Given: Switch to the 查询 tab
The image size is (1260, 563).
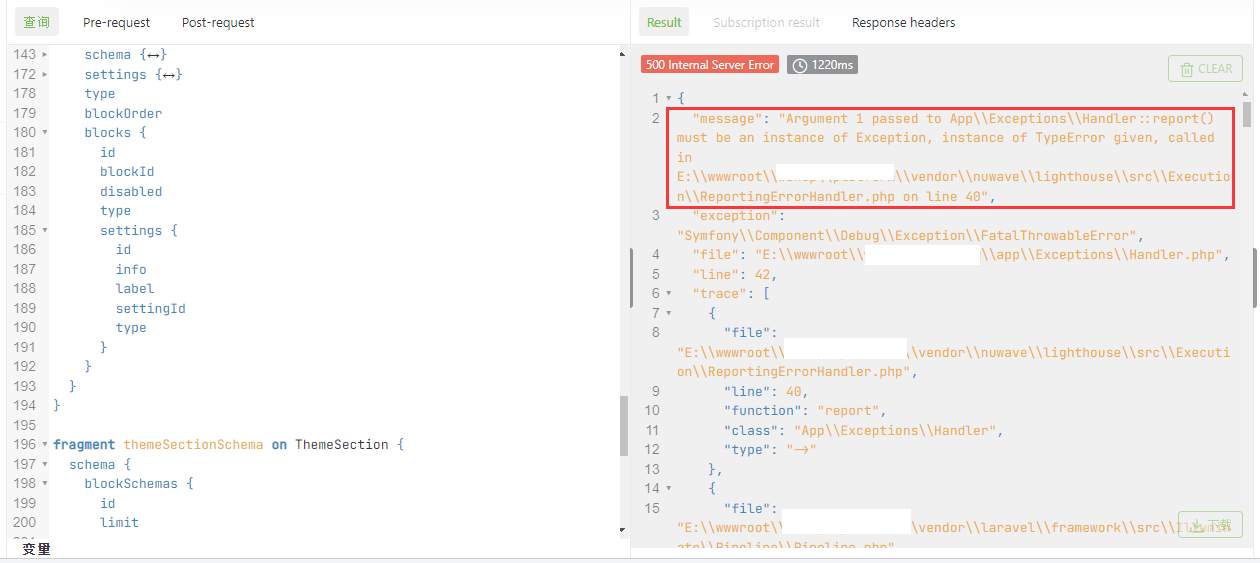Looking at the screenshot, I should [x=37, y=22].
